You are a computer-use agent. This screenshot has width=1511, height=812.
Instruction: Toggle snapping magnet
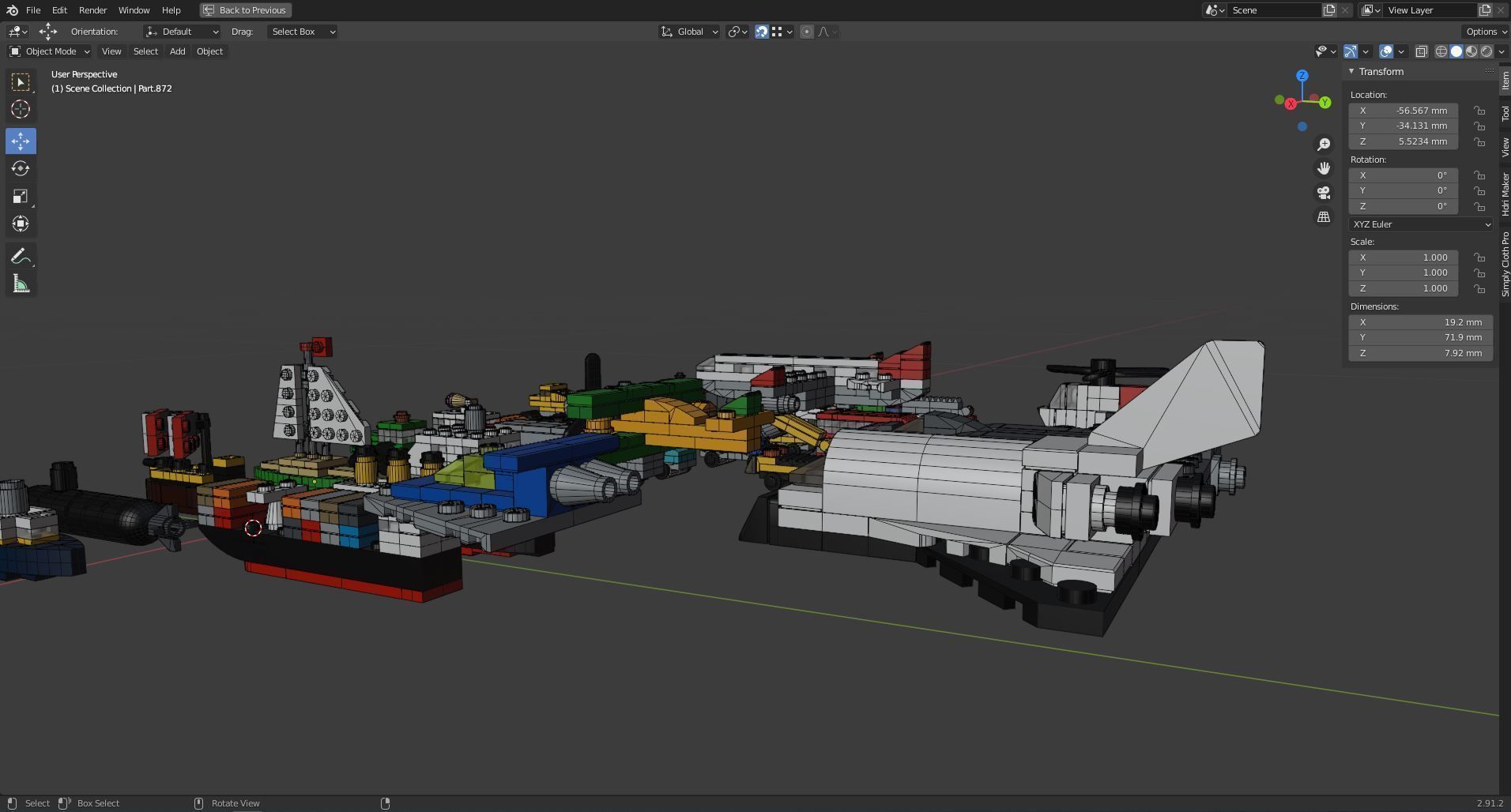tap(761, 32)
